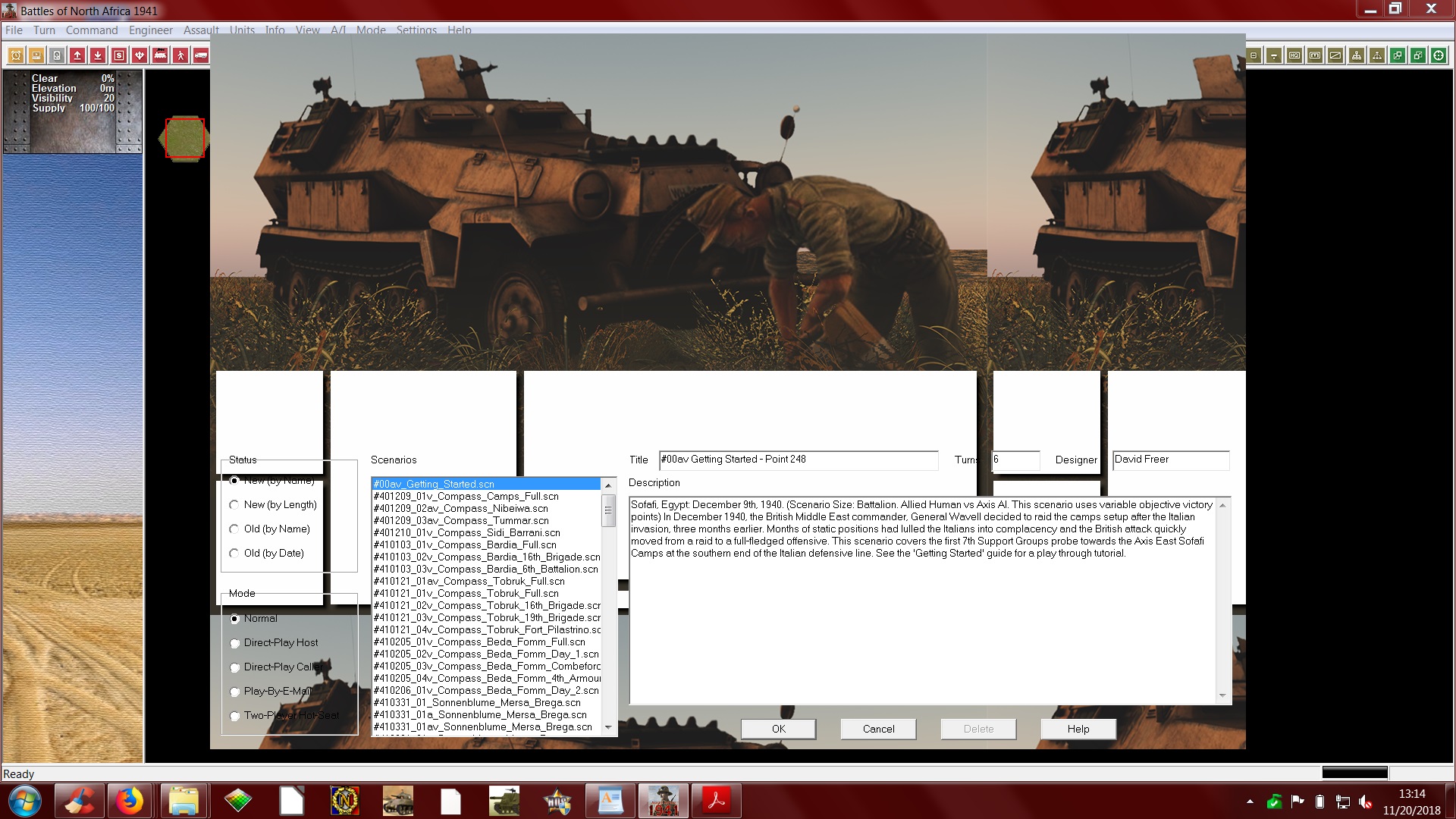
Task: Click description box scroll-up arrow
Action: pos(1222,505)
